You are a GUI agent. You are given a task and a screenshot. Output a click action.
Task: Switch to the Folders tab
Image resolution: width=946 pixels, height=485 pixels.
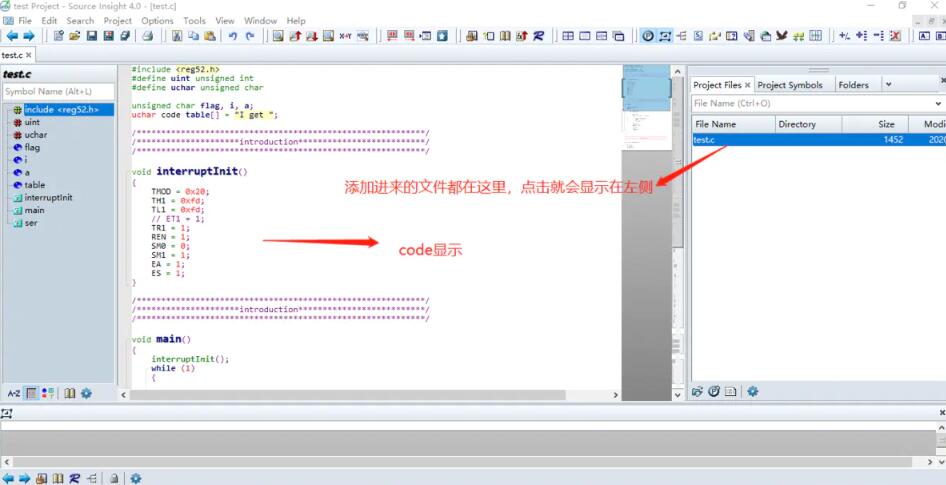click(854, 85)
